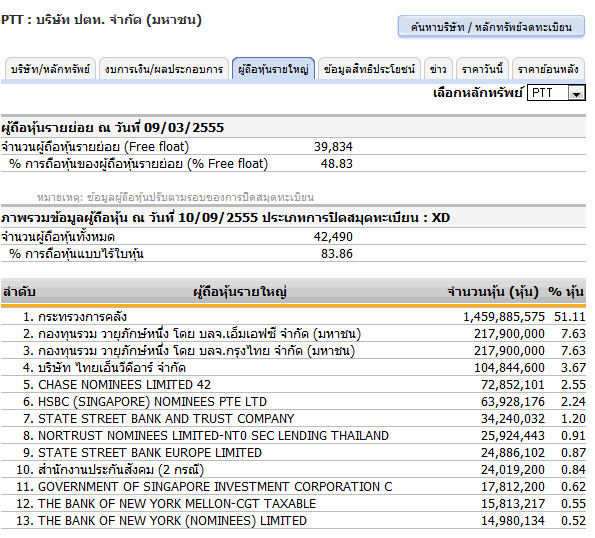Click share count 25,924,443
This screenshot has width=595, height=538.
pyautogui.click(x=513, y=436)
